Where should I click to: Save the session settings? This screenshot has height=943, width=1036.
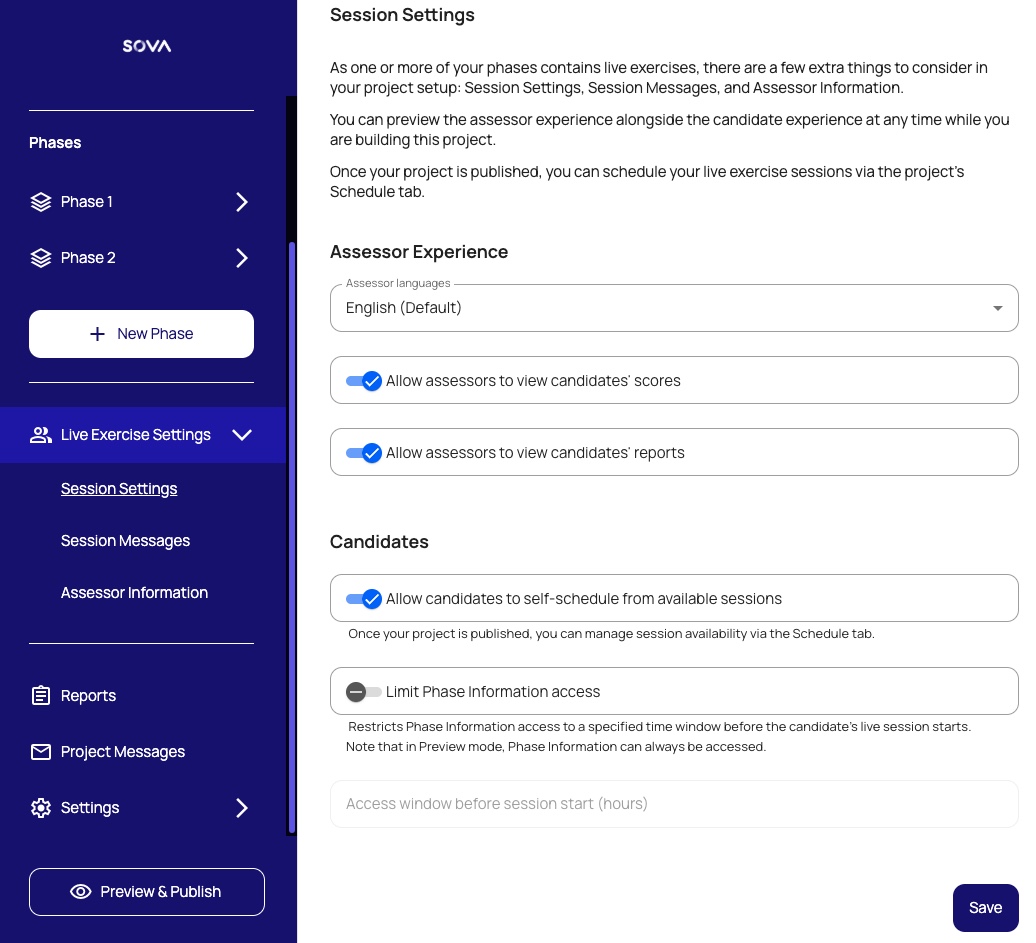(985, 908)
